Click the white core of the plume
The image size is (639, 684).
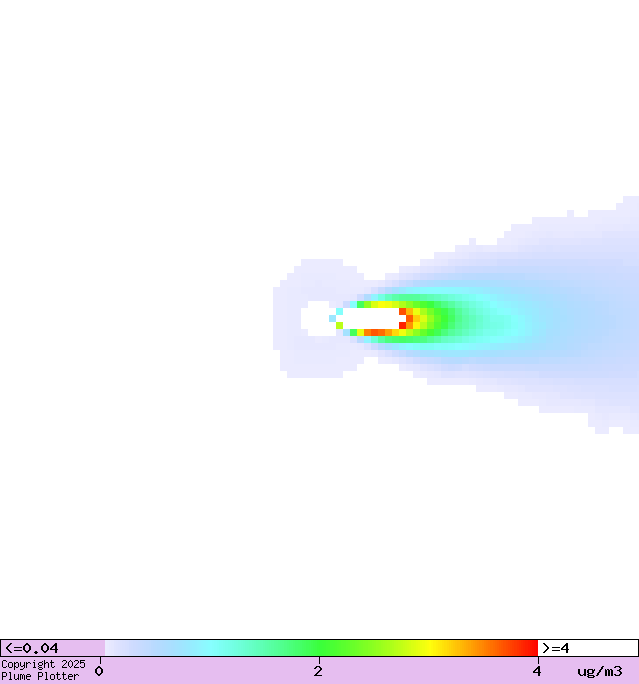370,318
